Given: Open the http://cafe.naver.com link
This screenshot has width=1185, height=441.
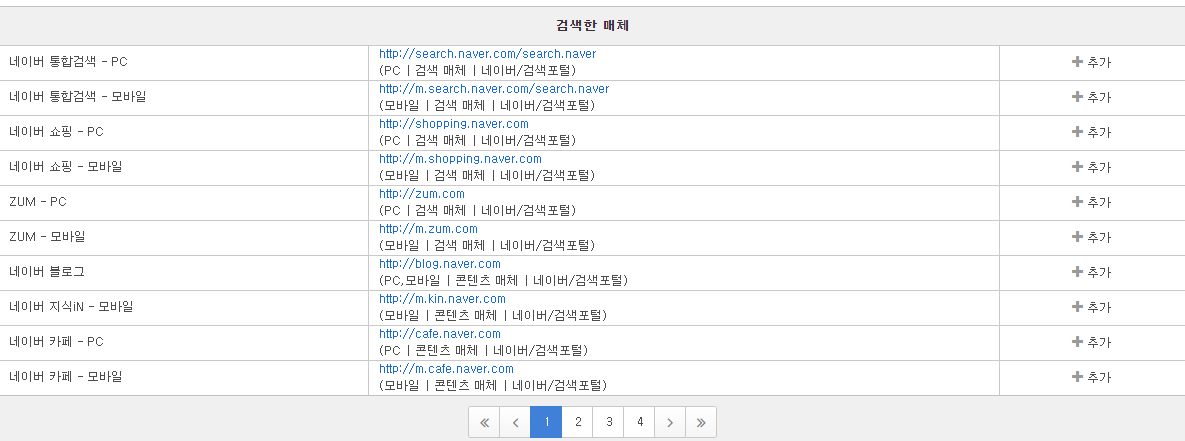Looking at the screenshot, I should (440, 334).
